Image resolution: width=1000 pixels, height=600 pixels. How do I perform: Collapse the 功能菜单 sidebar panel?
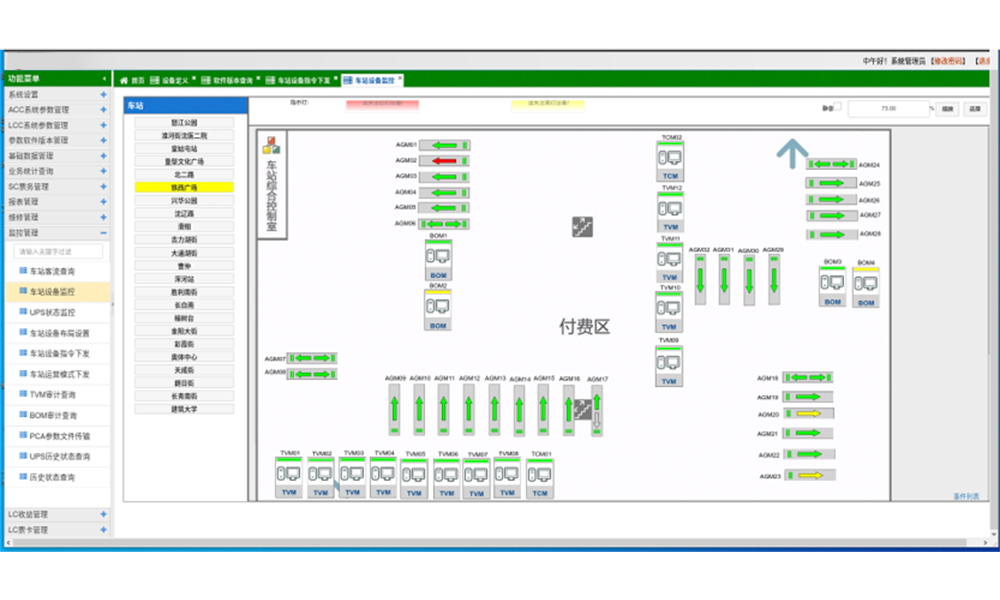[x=104, y=78]
